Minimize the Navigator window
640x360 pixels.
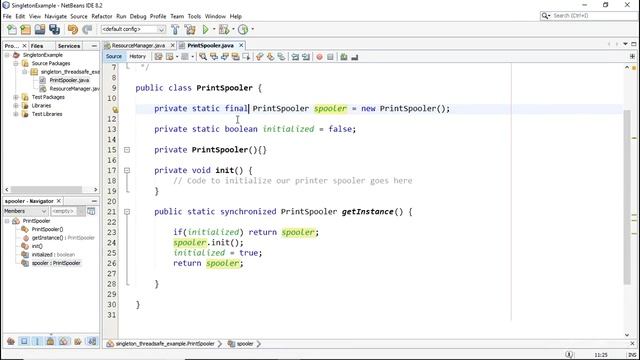point(94,201)
